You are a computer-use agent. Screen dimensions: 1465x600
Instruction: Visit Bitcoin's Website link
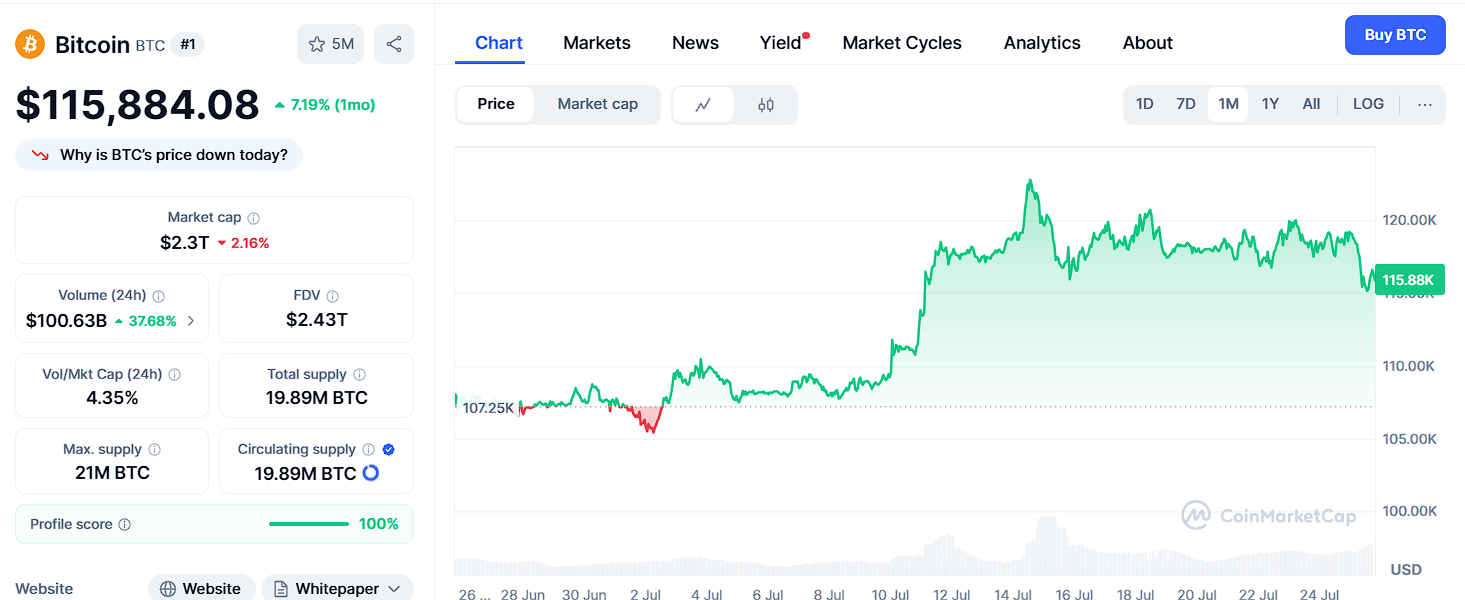(x=201, y=588)
